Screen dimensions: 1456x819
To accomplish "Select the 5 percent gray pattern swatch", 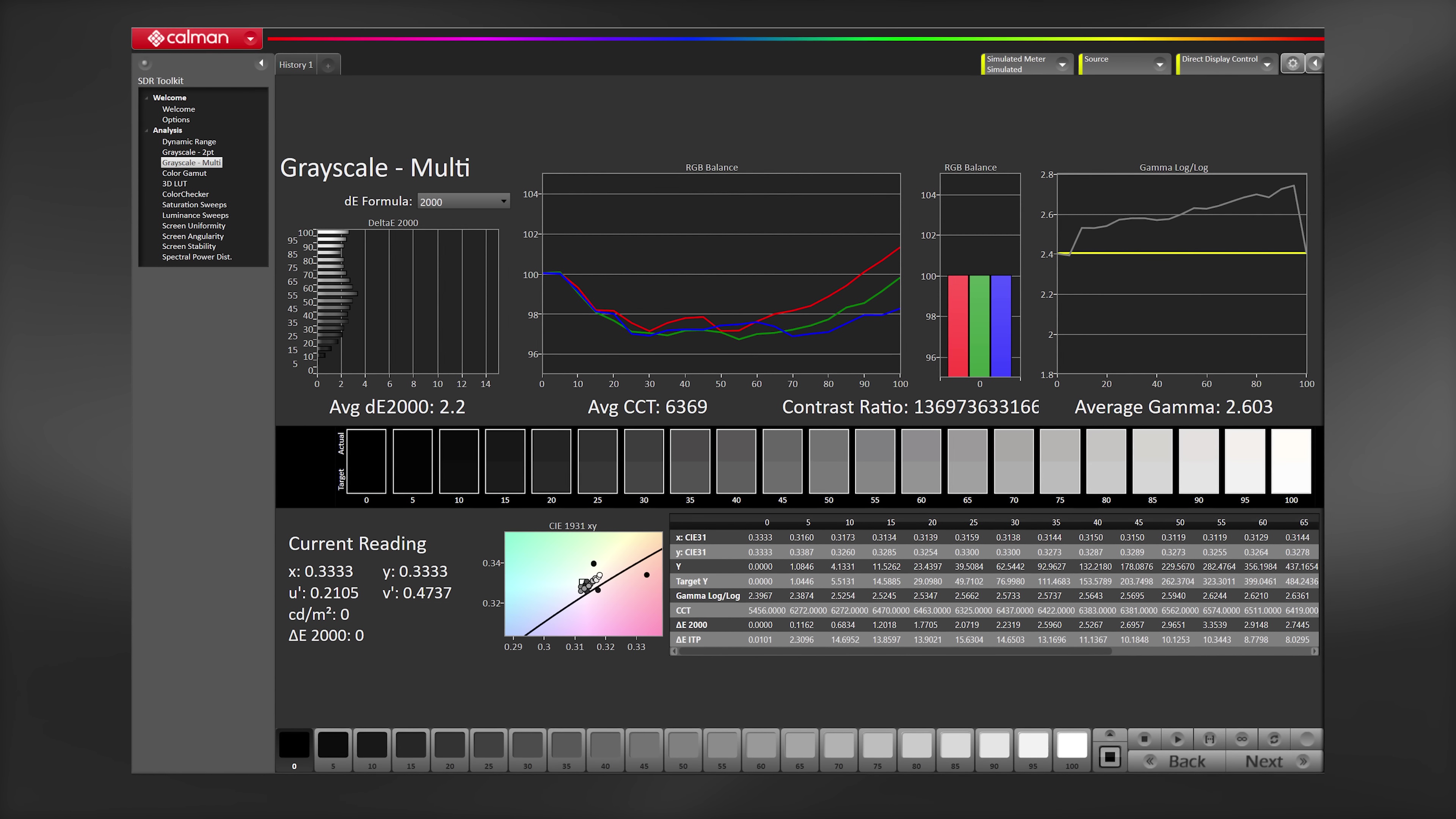I will tap(333, 750).
